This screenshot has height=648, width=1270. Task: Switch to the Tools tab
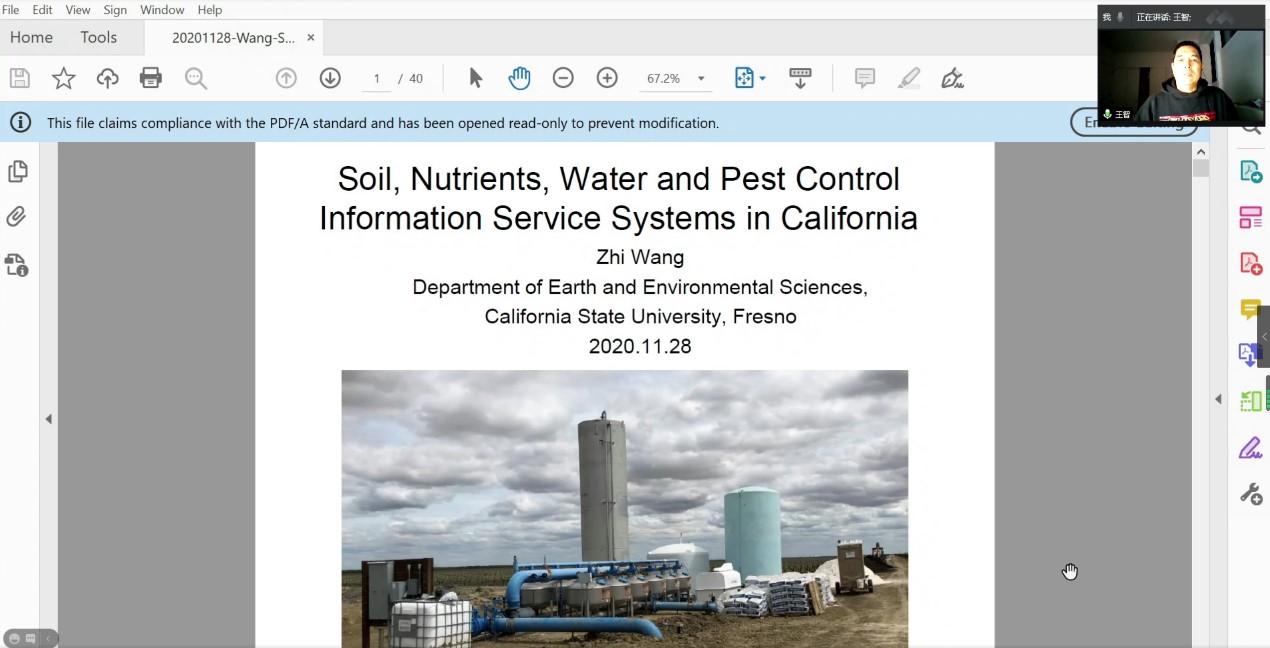pos(99,37)
